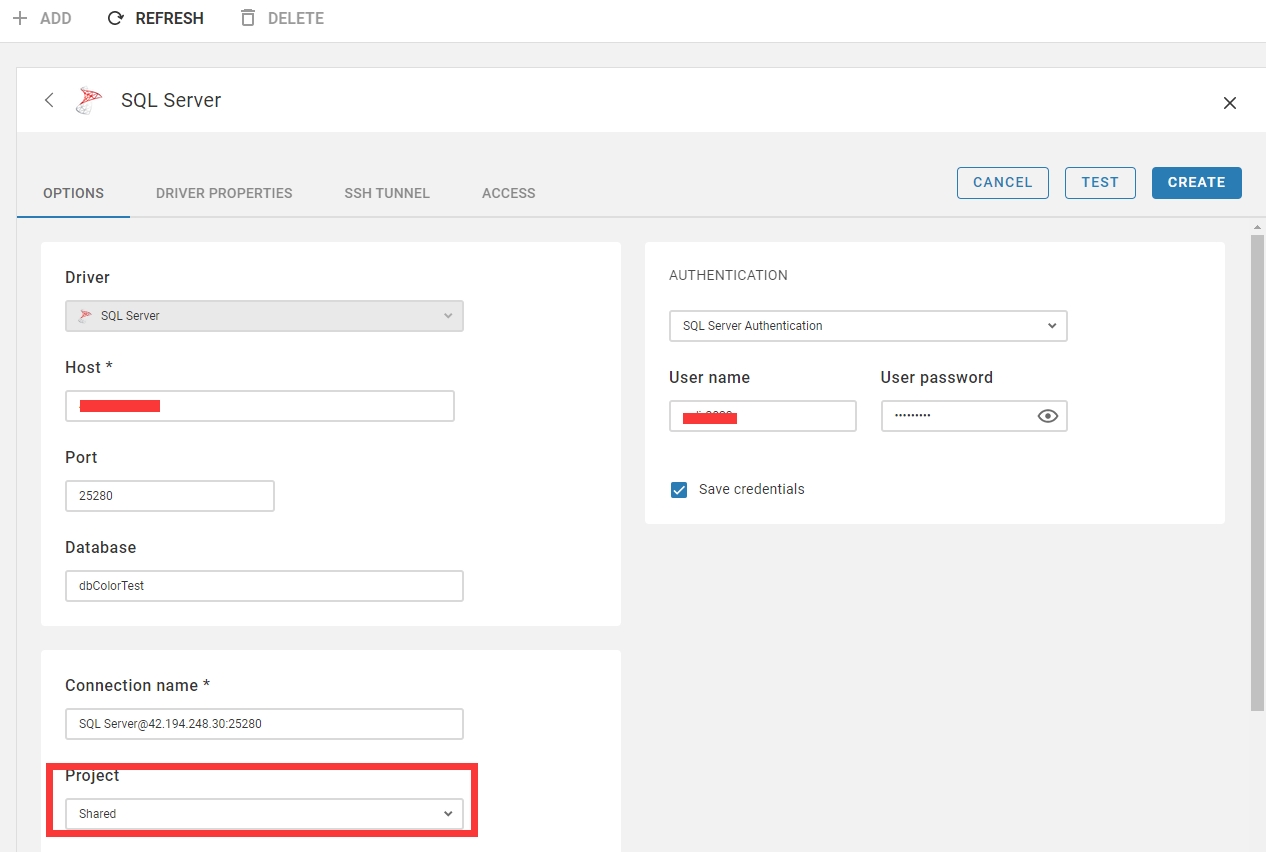Show password using the eye icon
The image size is (1266, 852).
click(1047, 416)
